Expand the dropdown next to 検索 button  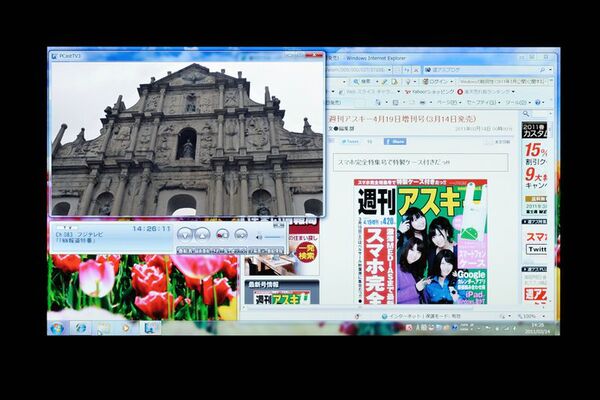(376, 82)
